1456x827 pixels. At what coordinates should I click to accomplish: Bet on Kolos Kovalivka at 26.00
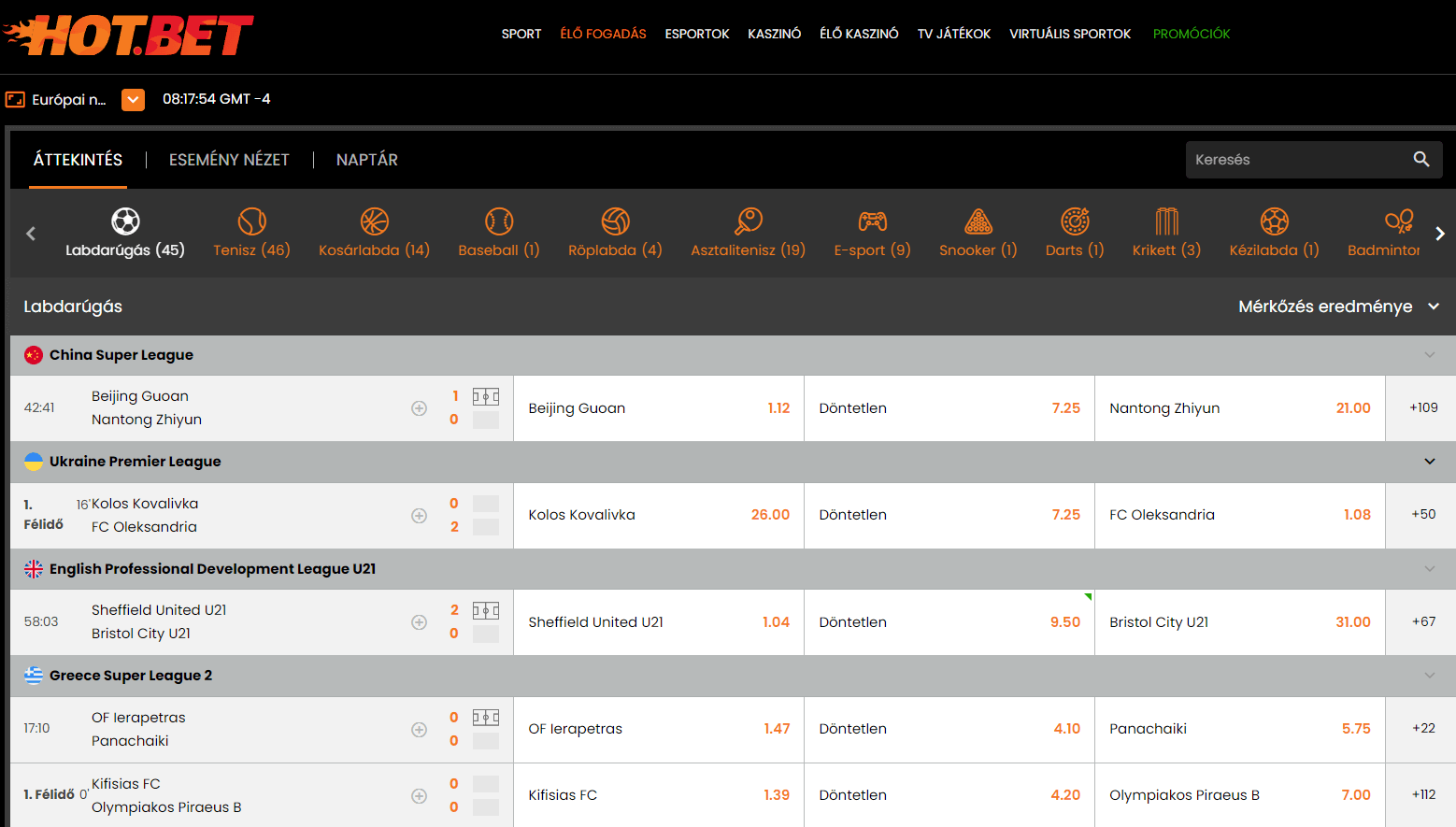[659, 515]
